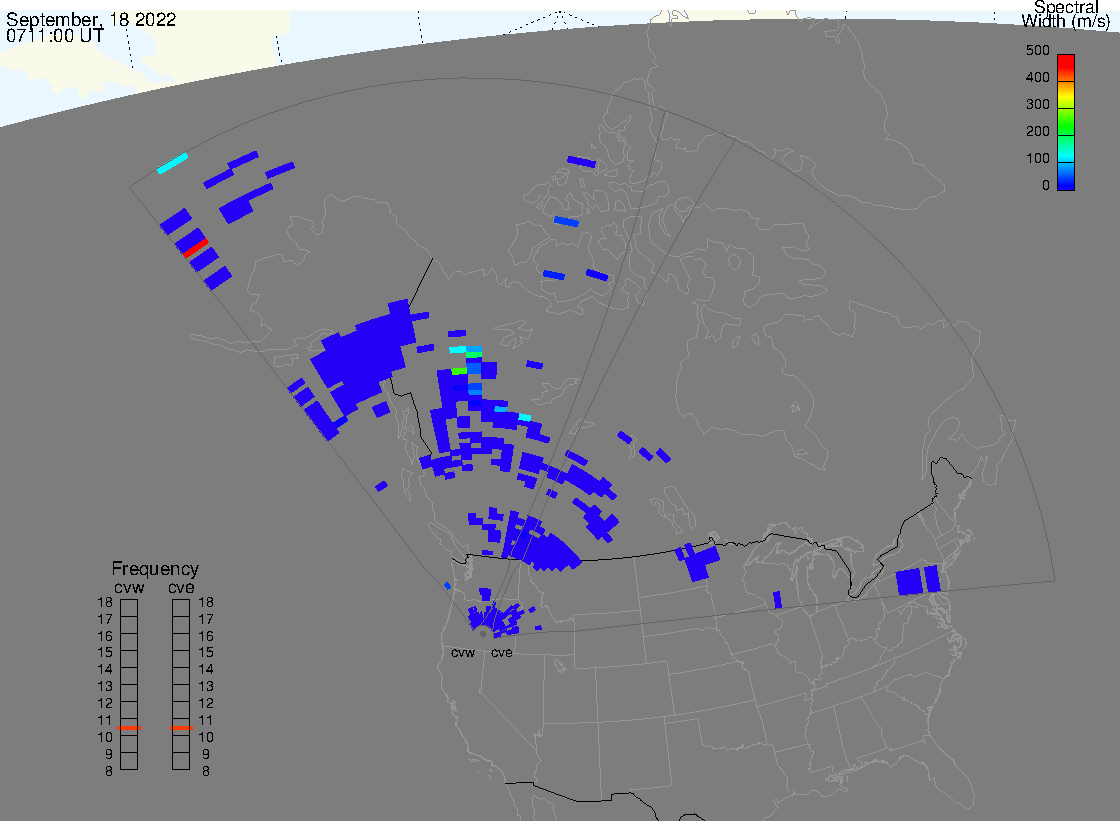Click the 'cvw' column header in the frequency legend
Screen dimensions: 1120x821
coord(129,587)
